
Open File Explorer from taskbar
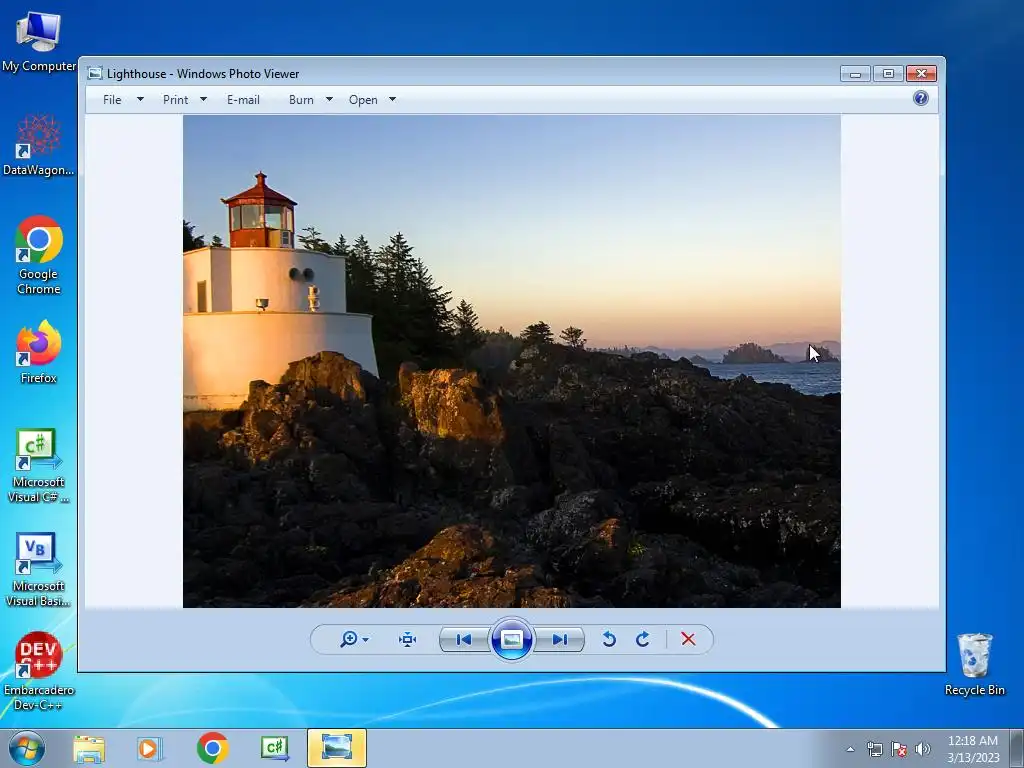point(89,749)
